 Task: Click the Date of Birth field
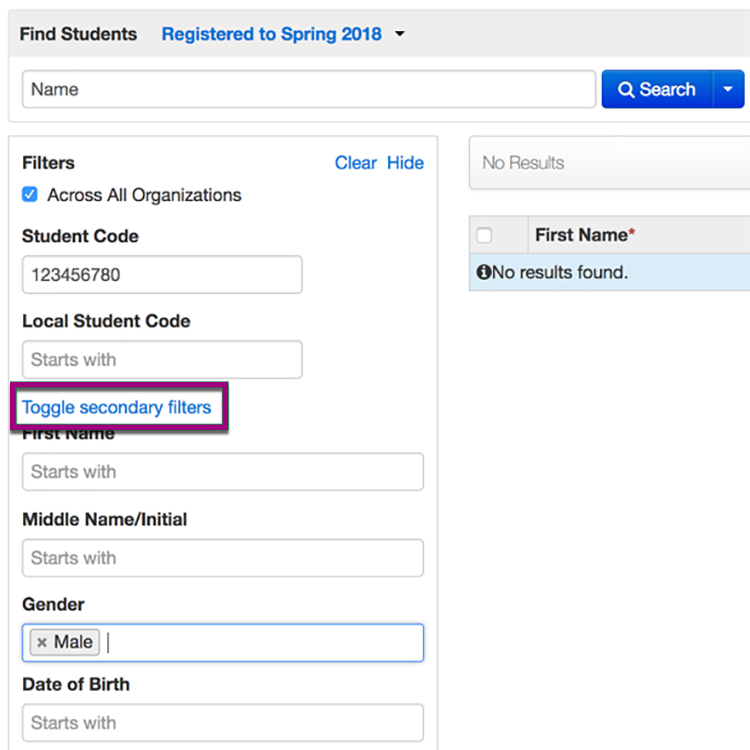click(222, 723)
